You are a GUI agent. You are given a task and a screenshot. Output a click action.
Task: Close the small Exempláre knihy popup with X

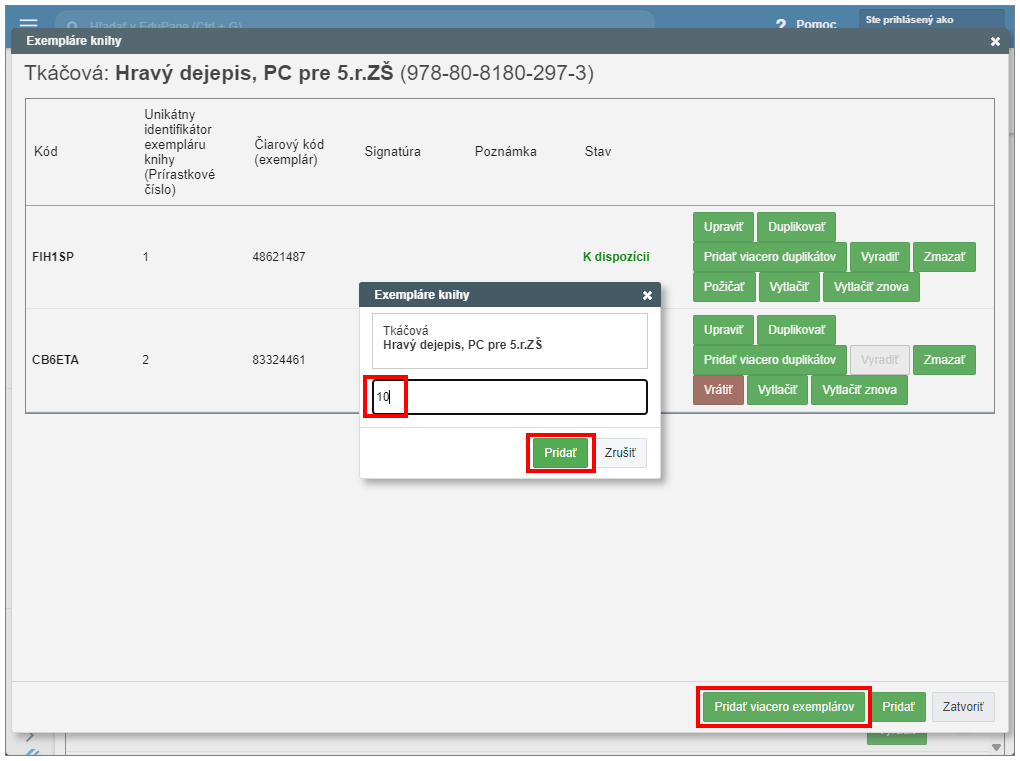pyautogui.click(x=647, y=296)
